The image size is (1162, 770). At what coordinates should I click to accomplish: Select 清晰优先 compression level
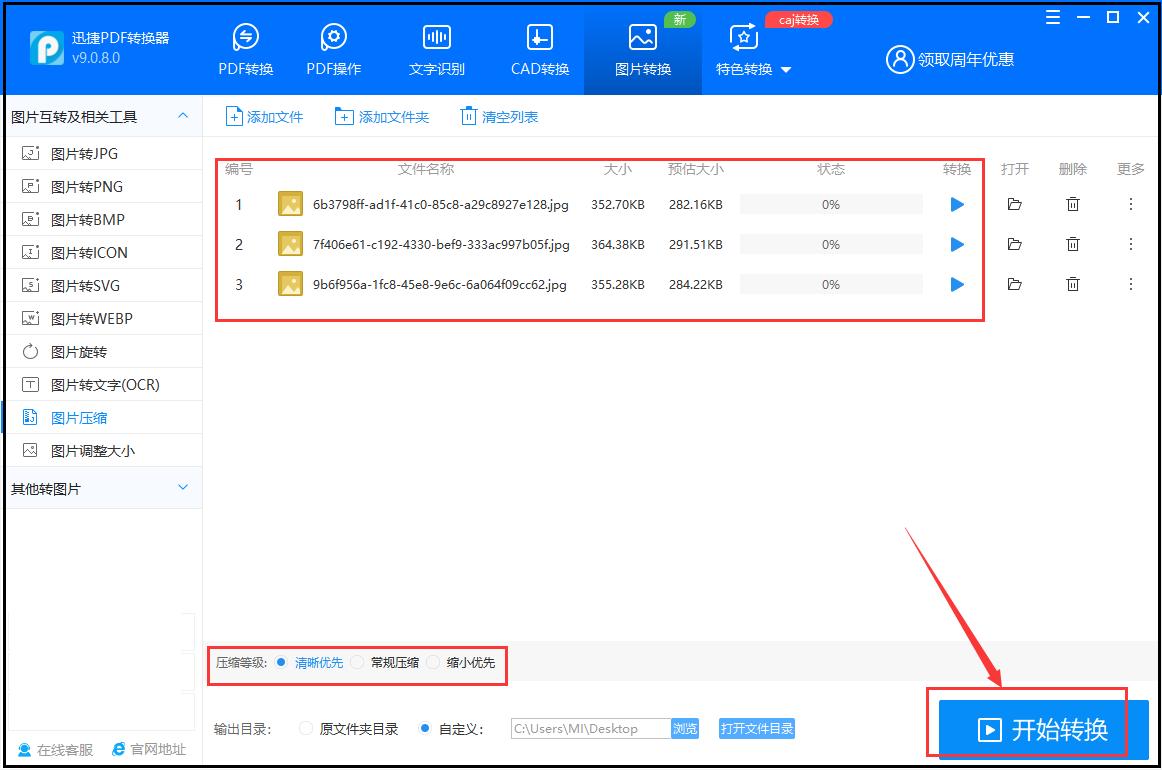314,662
